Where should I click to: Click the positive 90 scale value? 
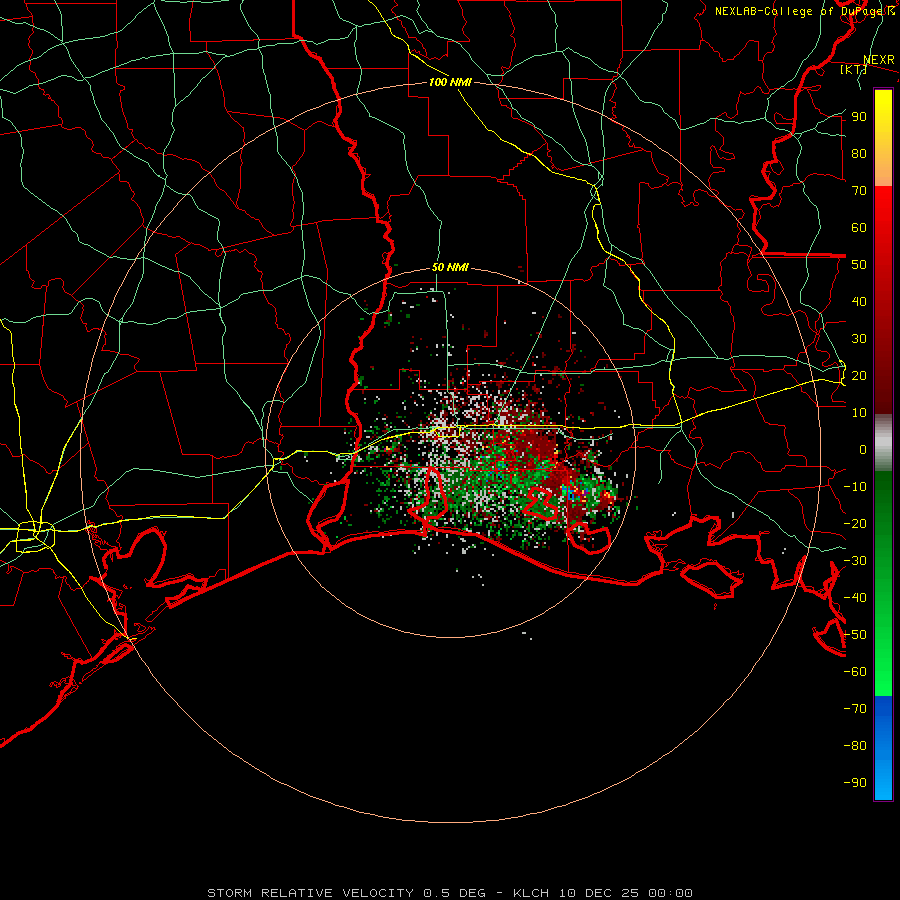(x=859, y=117)
